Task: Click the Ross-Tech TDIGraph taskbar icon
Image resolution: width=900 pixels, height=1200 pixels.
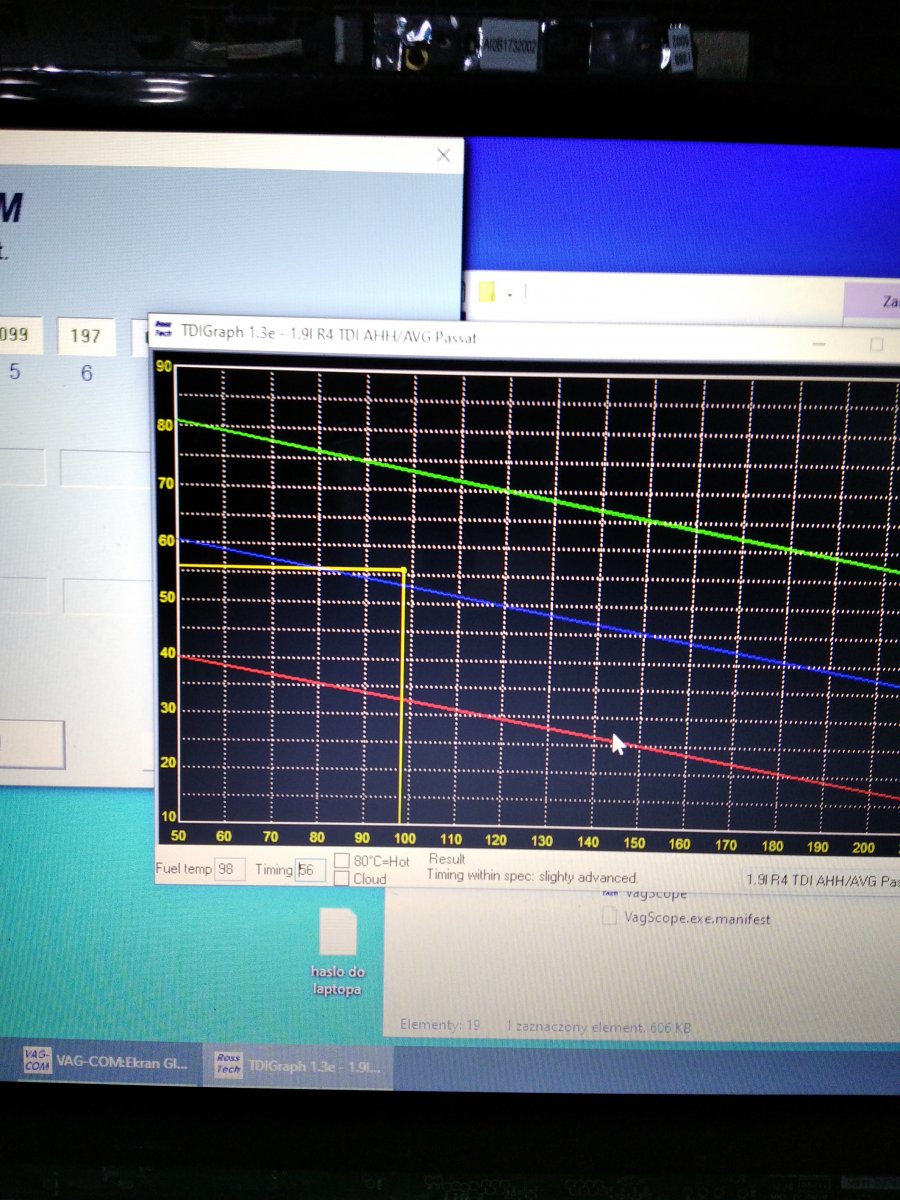Action: pyautogui.click(x=228, y=1064)
